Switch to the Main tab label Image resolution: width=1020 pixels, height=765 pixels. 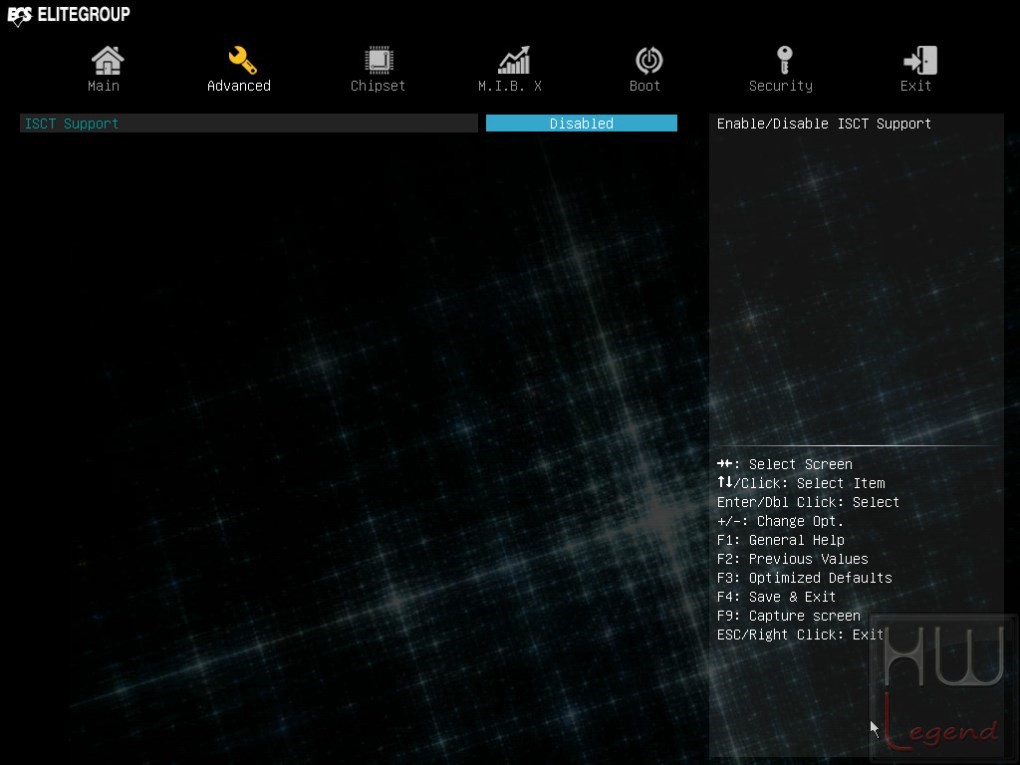pyautogui.click(x=103, y=86)
